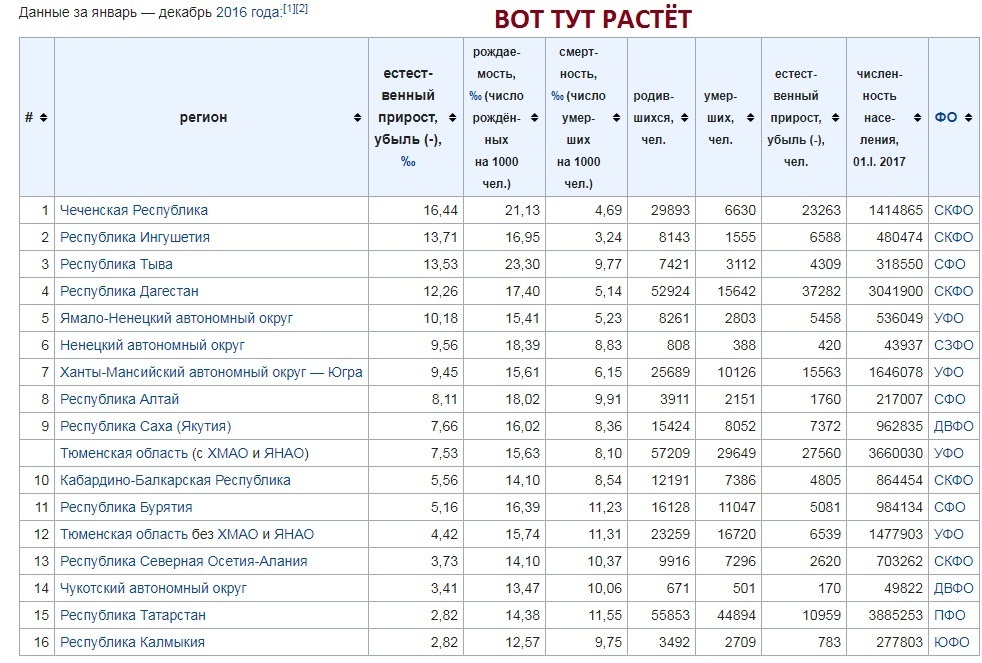
Task: Open СКФО link in Дагестан row
Action: coord(953,291)
